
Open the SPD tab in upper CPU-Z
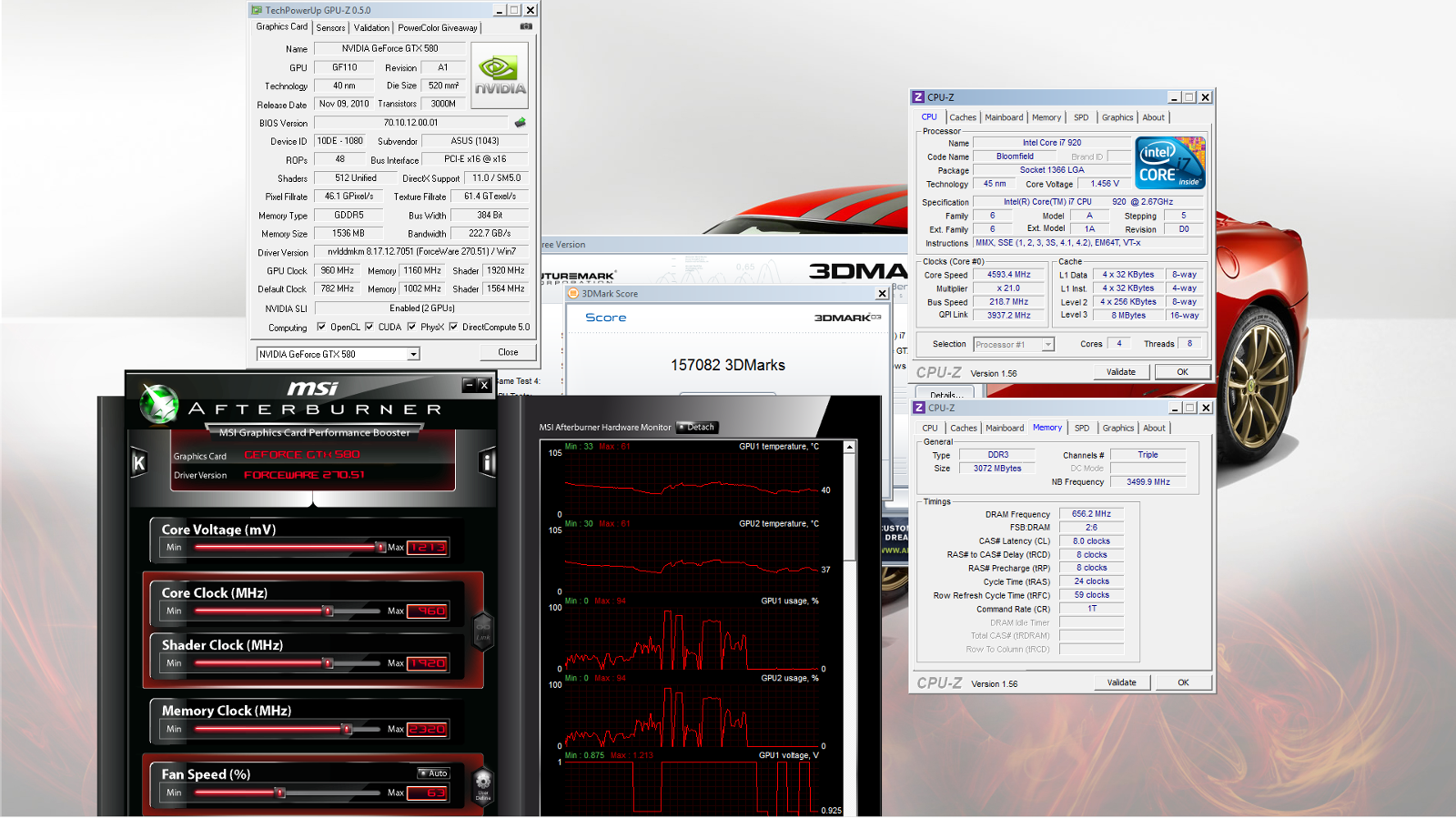coord(1081,117)
